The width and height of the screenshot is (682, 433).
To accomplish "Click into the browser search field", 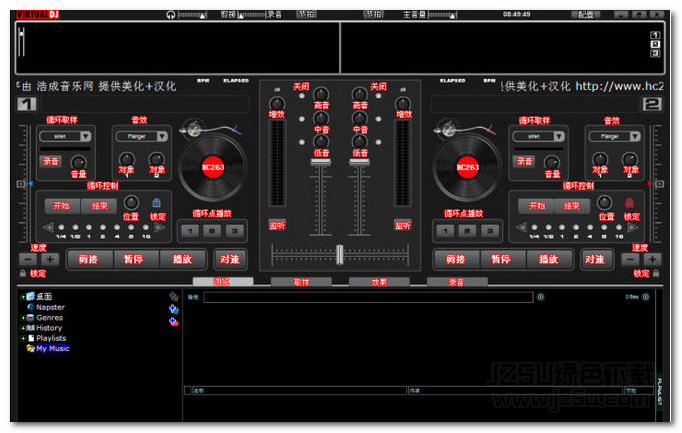I will coord(368,297).
